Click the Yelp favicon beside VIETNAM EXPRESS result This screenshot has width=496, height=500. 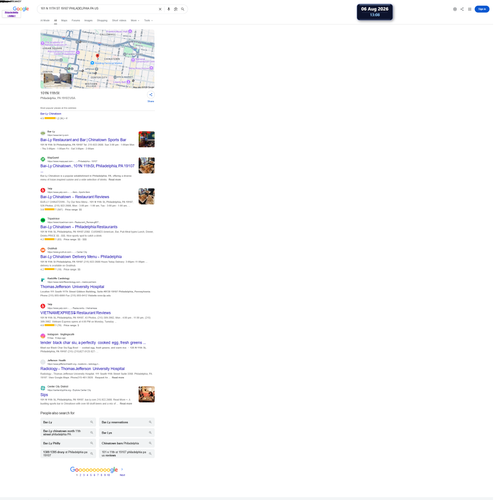[x=43, y=306]
